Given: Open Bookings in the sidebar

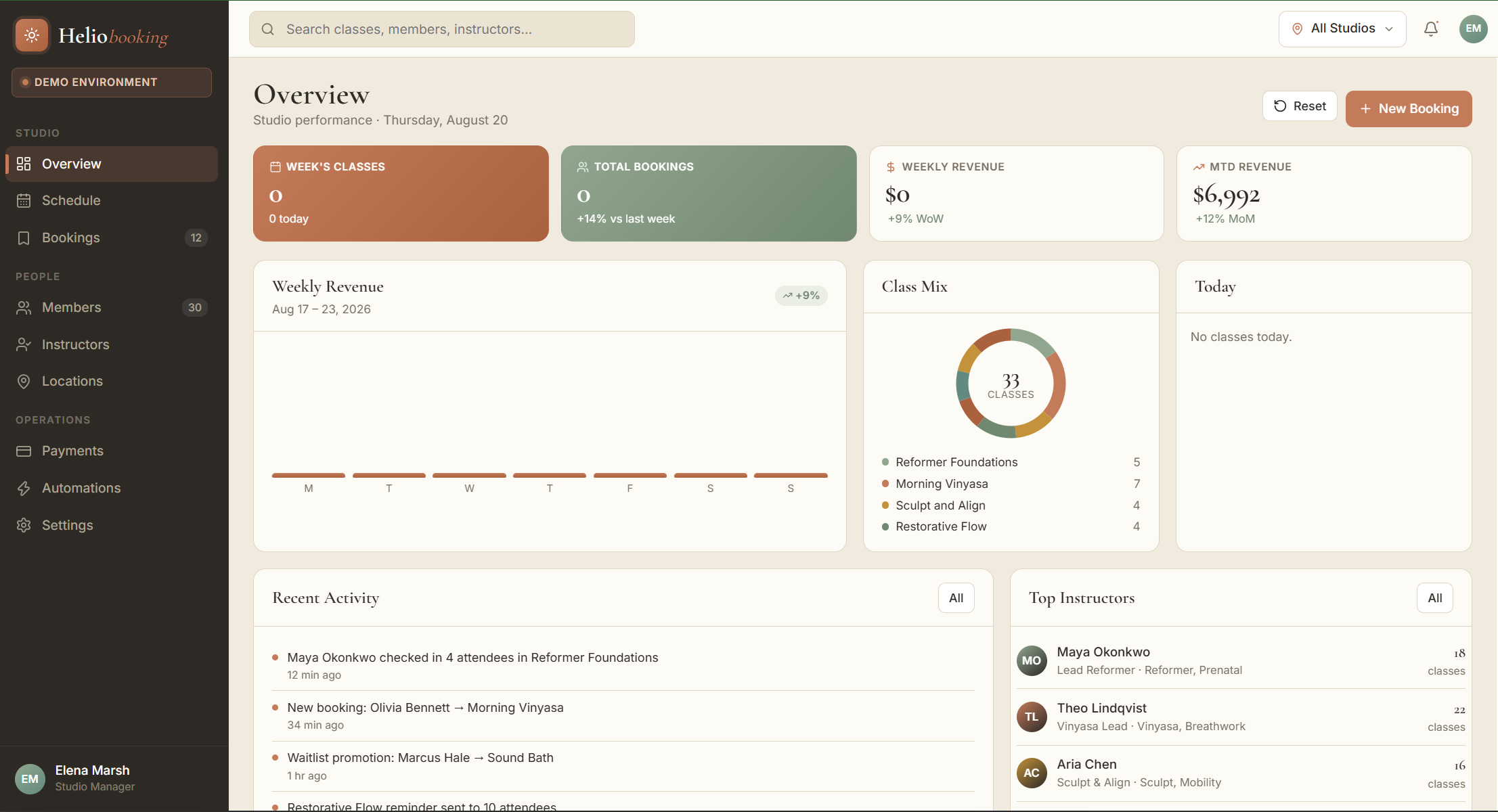Looking at the screenshot, I should [x=112, y=238].
